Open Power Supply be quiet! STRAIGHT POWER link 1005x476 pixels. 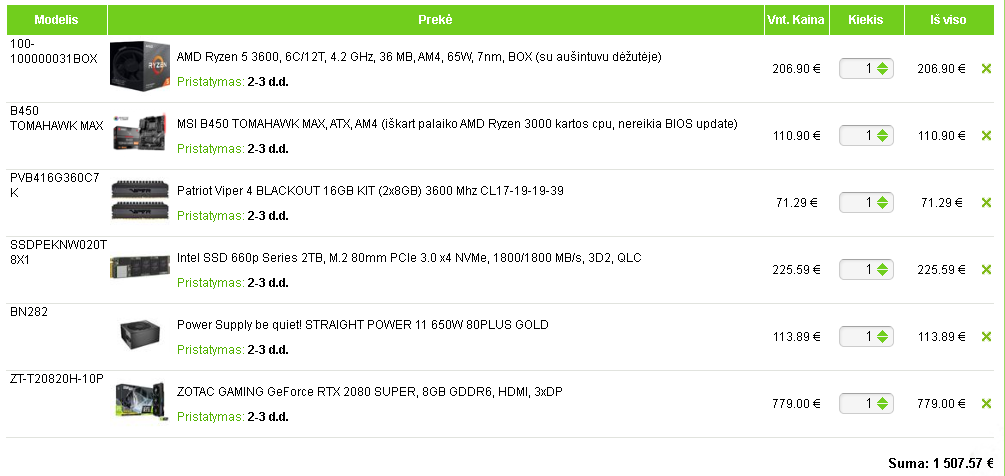pos(362,325)
